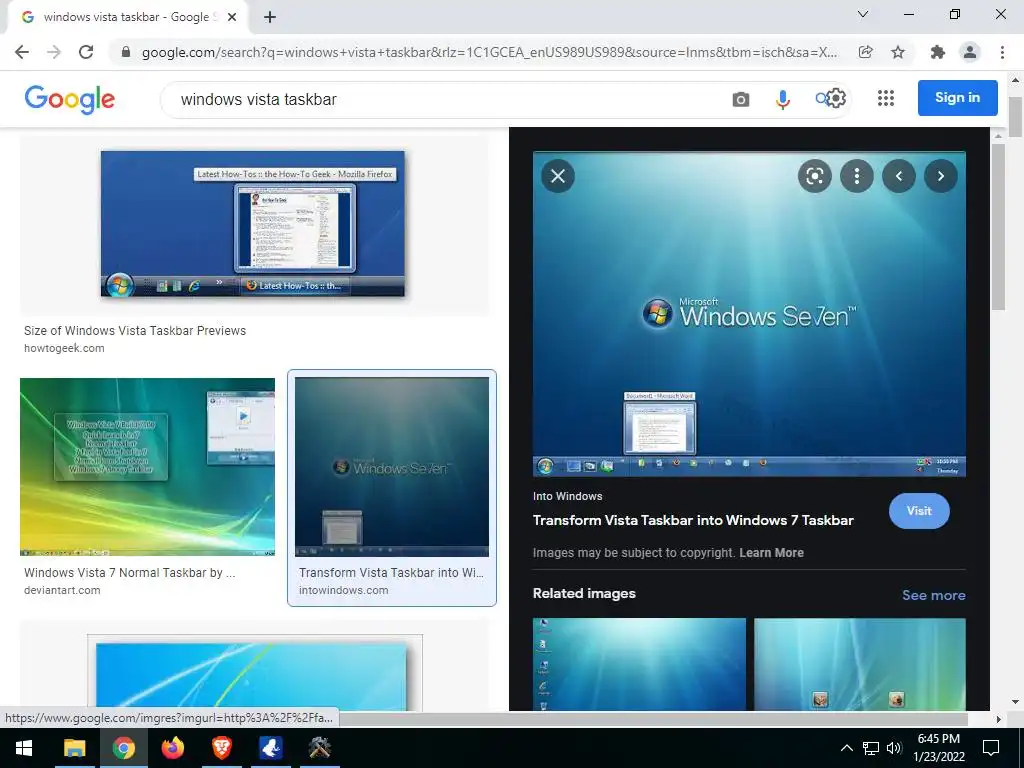Reload the Google search page

tap(86, 52)
